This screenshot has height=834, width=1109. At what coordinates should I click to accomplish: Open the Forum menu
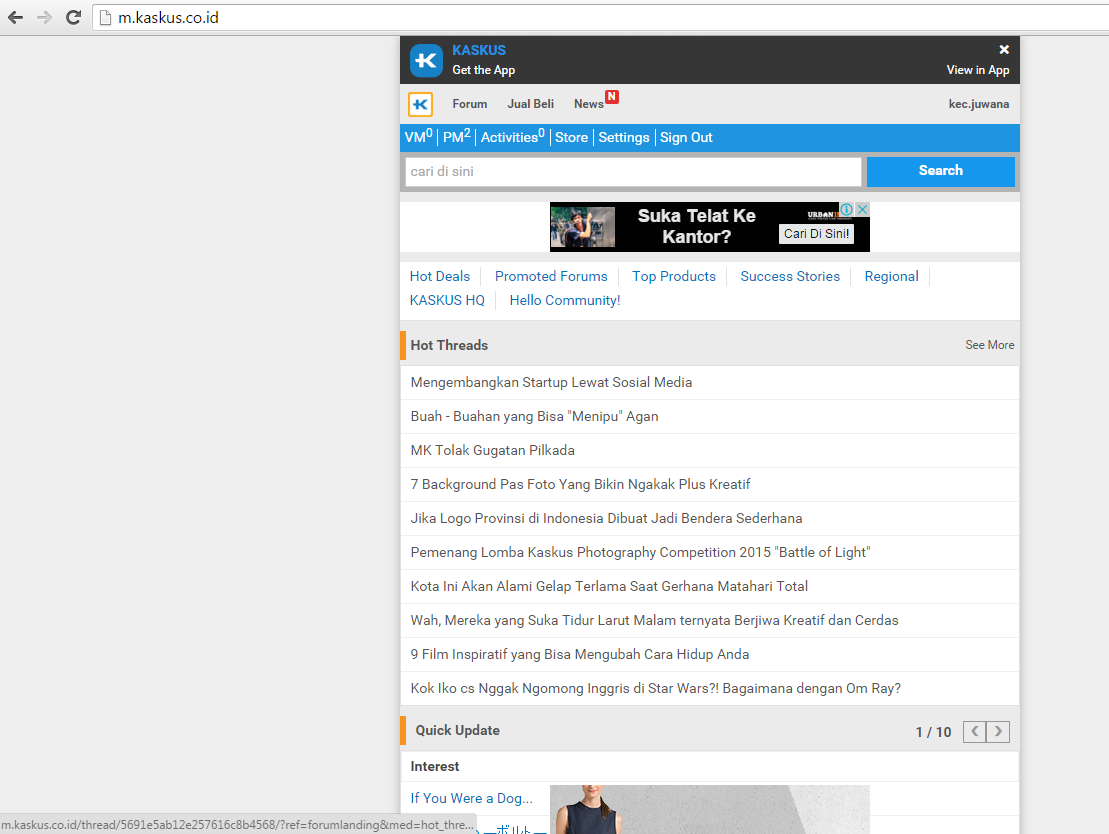[x=470, y=104]
